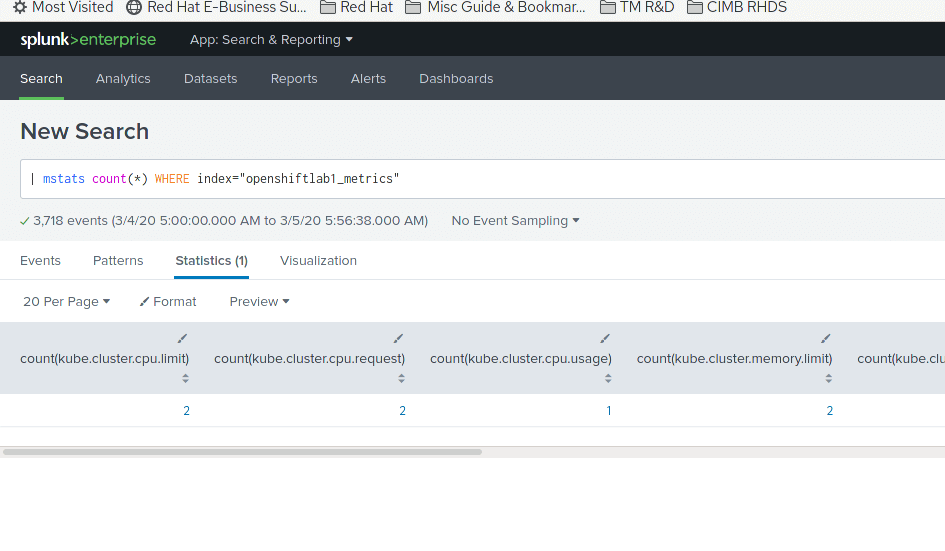Open the 20 Per Page dropdown

[66, 301]
